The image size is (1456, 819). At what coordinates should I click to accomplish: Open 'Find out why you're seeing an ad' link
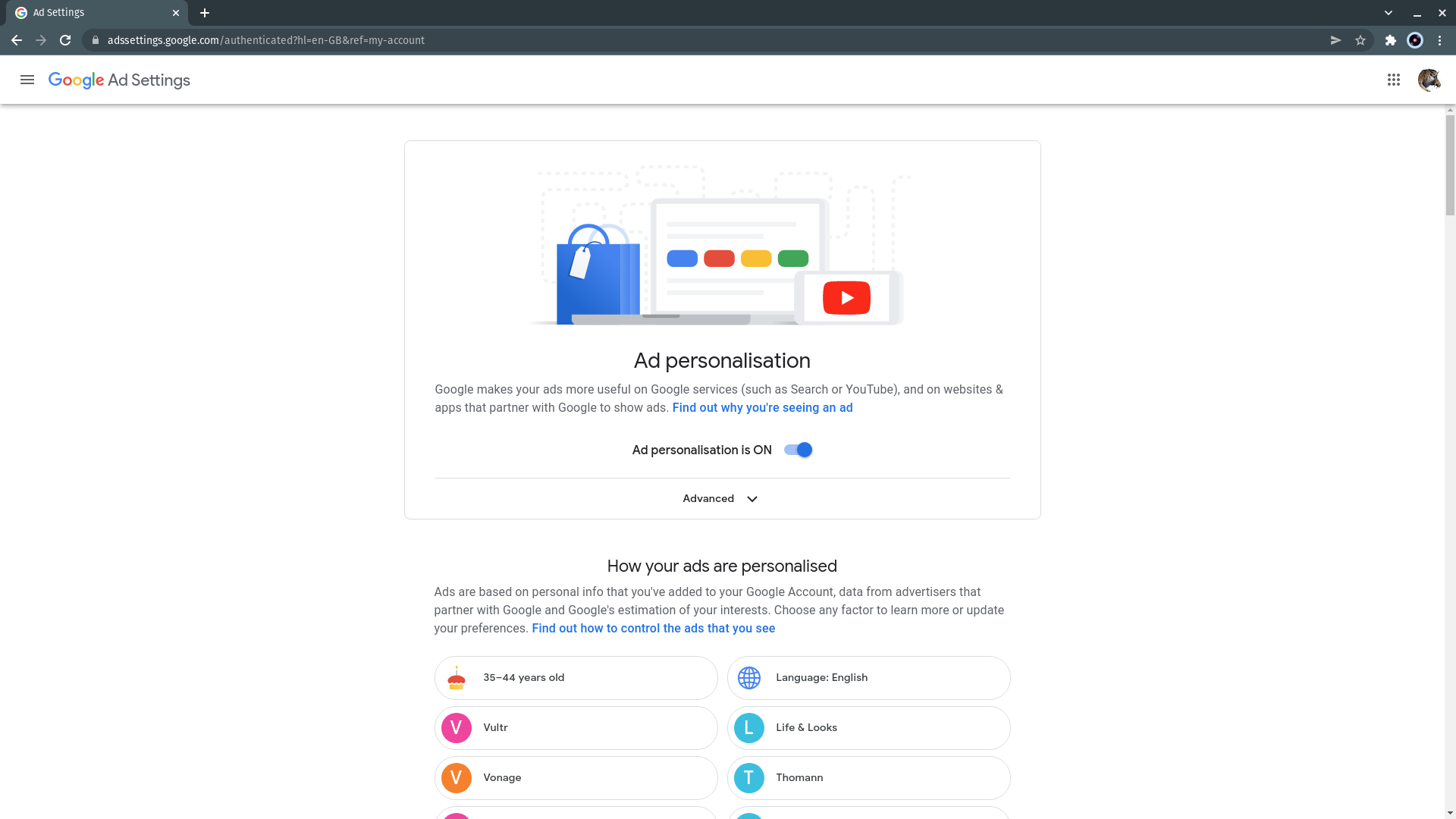pyautogui.click(x=762, y=407)
